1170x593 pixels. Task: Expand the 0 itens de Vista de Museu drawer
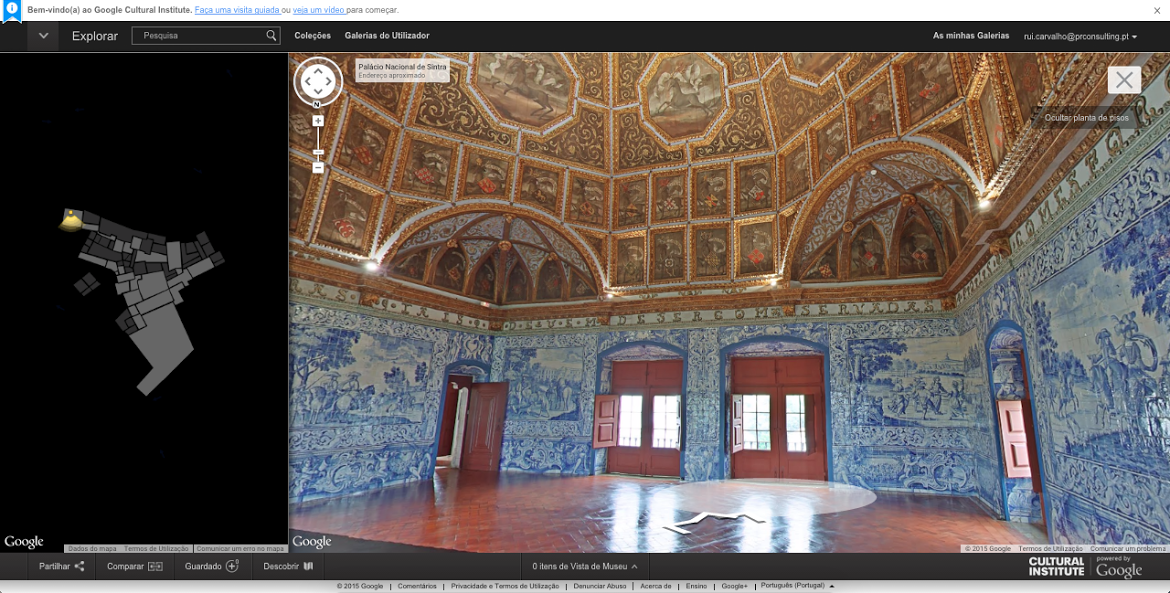[585, 566]
